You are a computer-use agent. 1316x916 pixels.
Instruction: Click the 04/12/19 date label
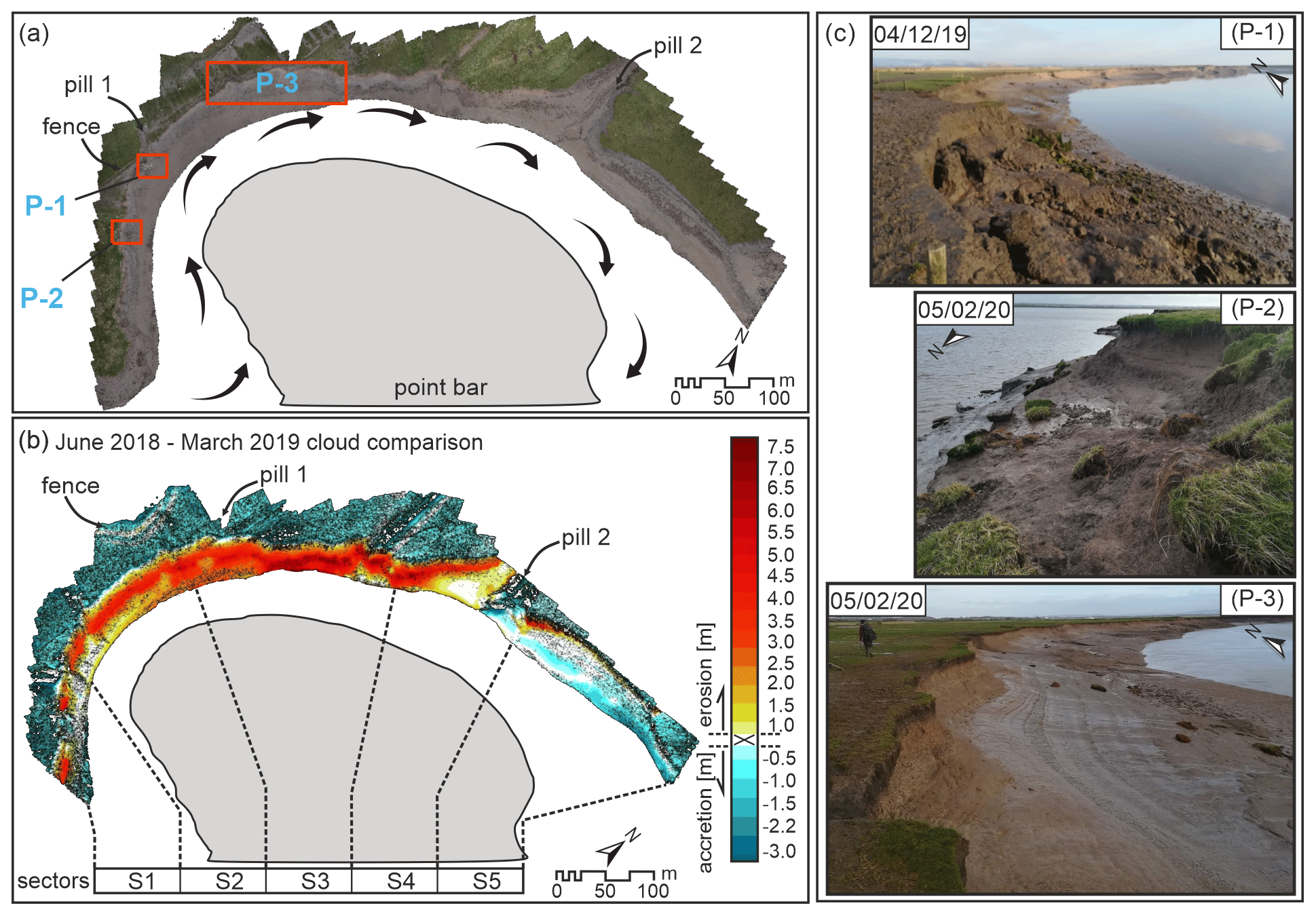tap(920, 34)
